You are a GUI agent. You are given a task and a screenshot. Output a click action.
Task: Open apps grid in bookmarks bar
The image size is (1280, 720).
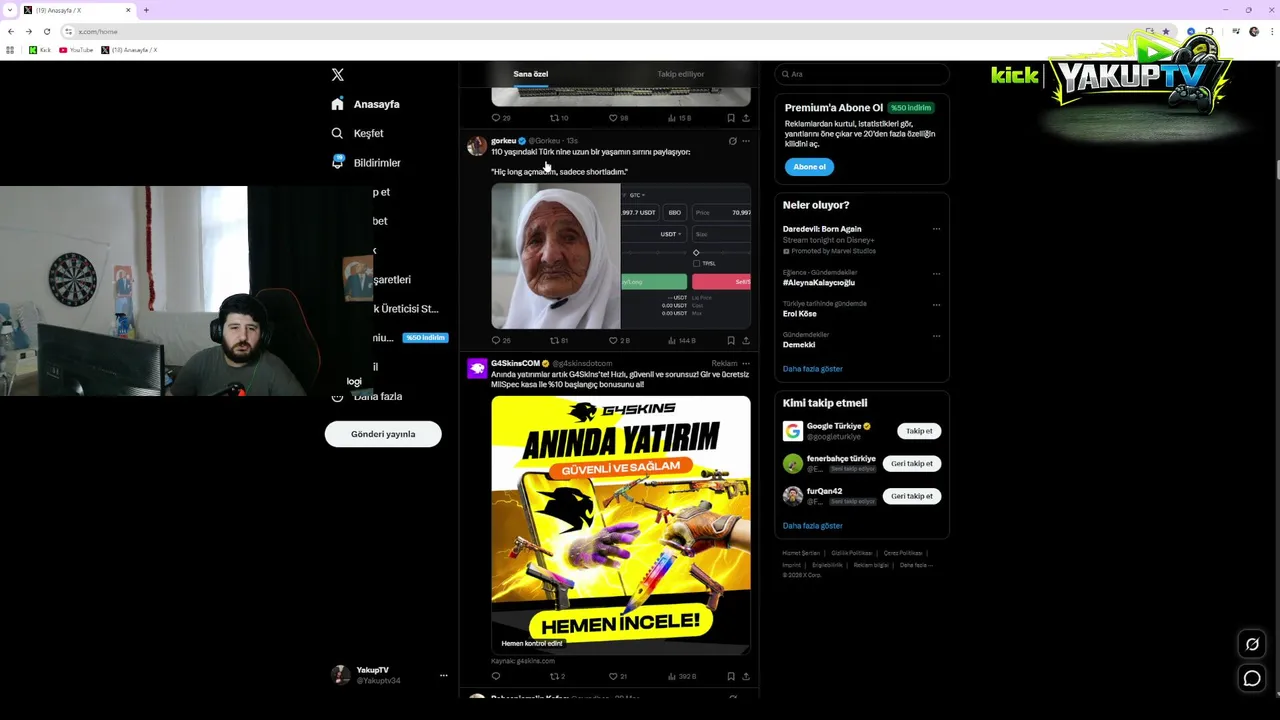[10, 50]
